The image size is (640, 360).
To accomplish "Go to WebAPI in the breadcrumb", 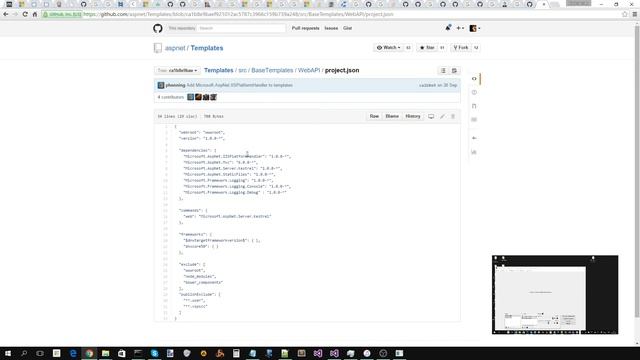I will 309,70.
